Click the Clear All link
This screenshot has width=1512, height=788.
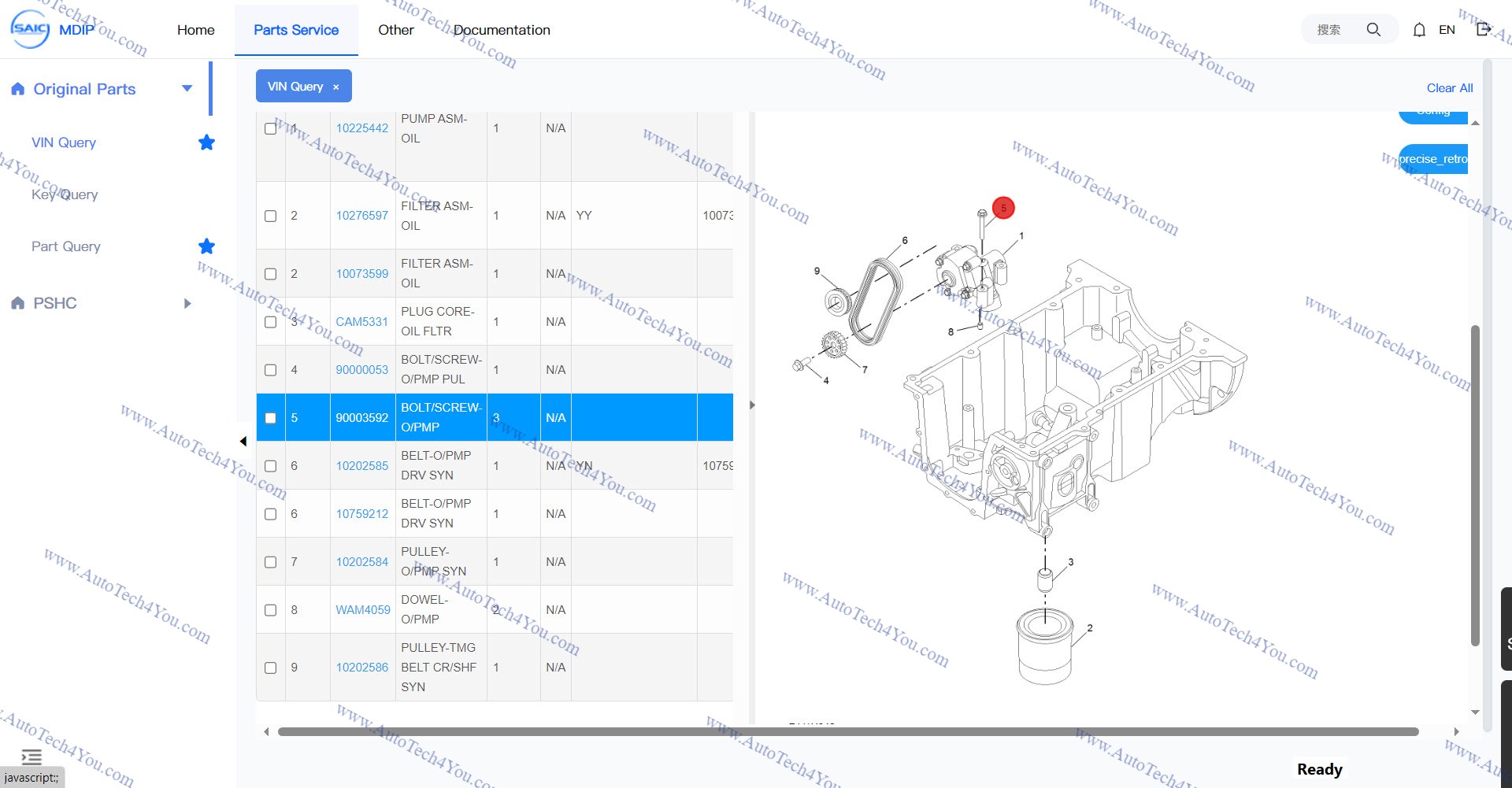click(1450, 87)
